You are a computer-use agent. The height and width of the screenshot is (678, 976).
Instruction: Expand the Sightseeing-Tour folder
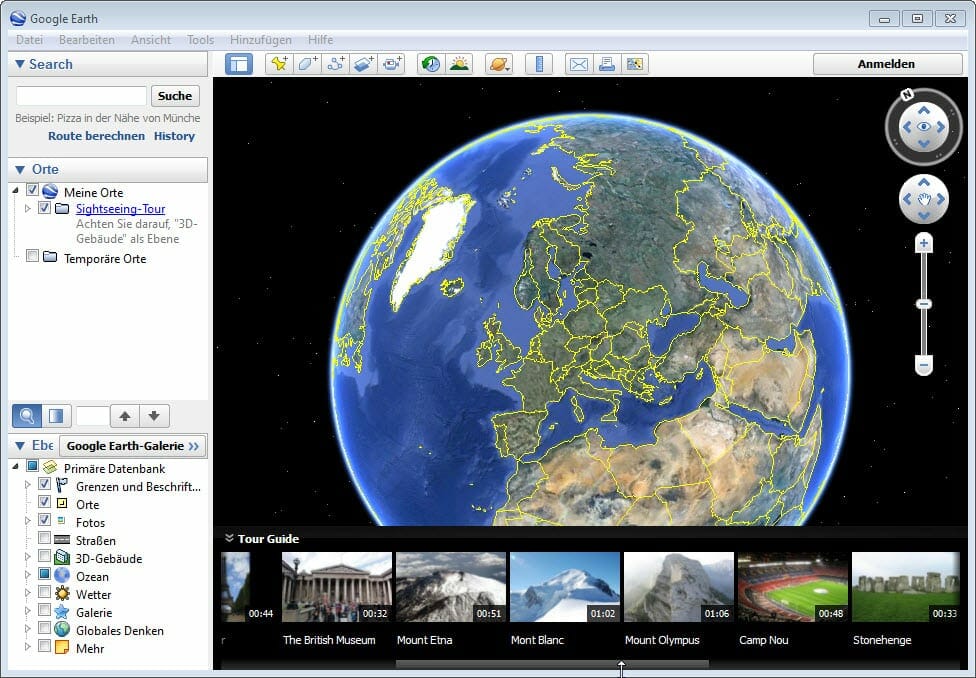pyautogui.click(x=28, y=209)
